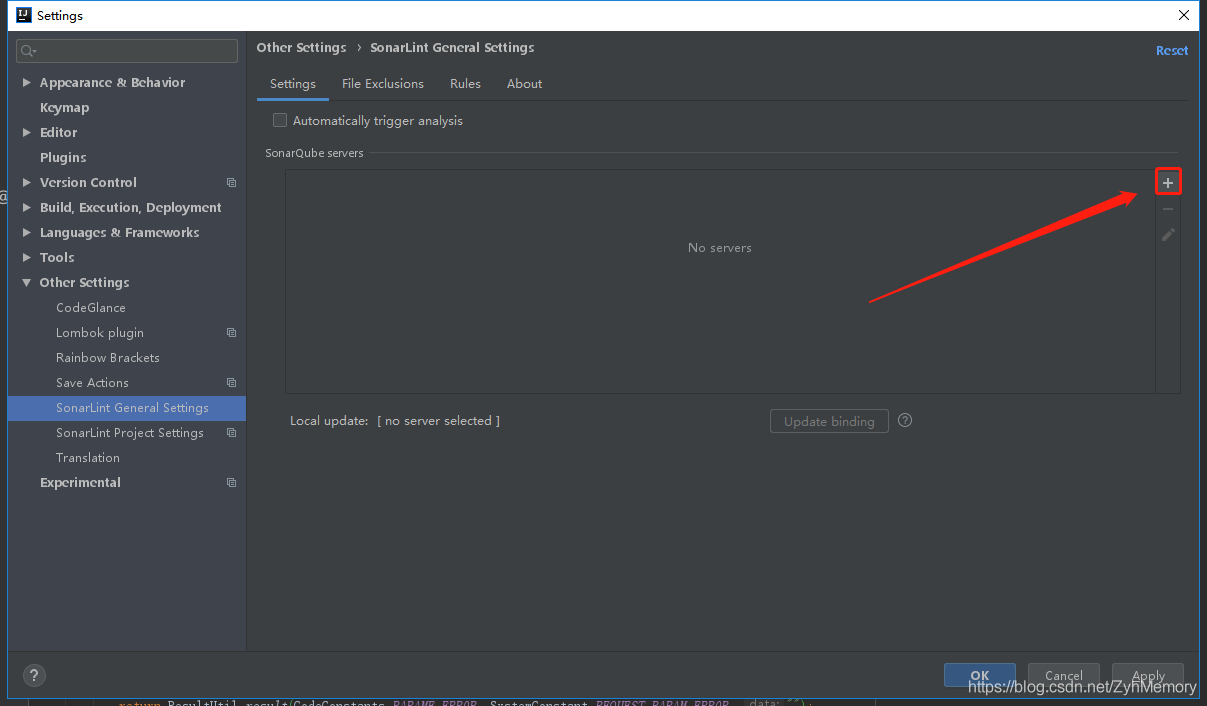Click the Cancel button
Image resolution: width=1207 pixels, height=706 pixels.
[x=1064, y=675]
